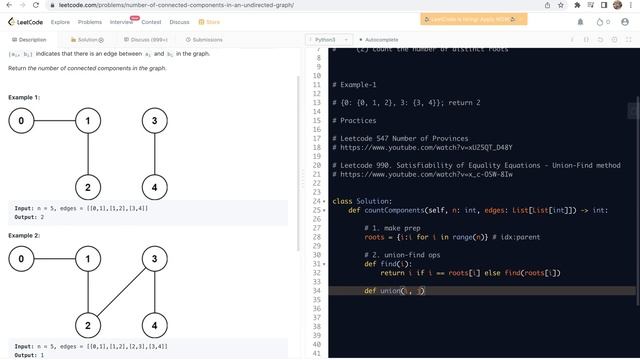Reset code with the revert arrow icon
The width and height of the screenshot is (640, 360).
600,40
